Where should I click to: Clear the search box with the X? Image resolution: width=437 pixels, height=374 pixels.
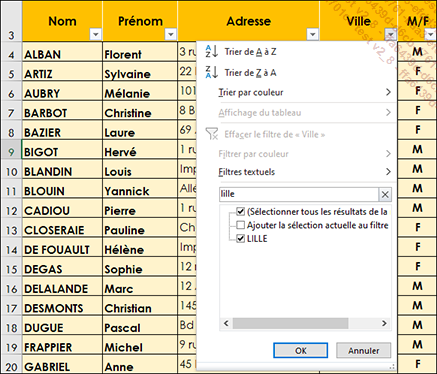385,194
